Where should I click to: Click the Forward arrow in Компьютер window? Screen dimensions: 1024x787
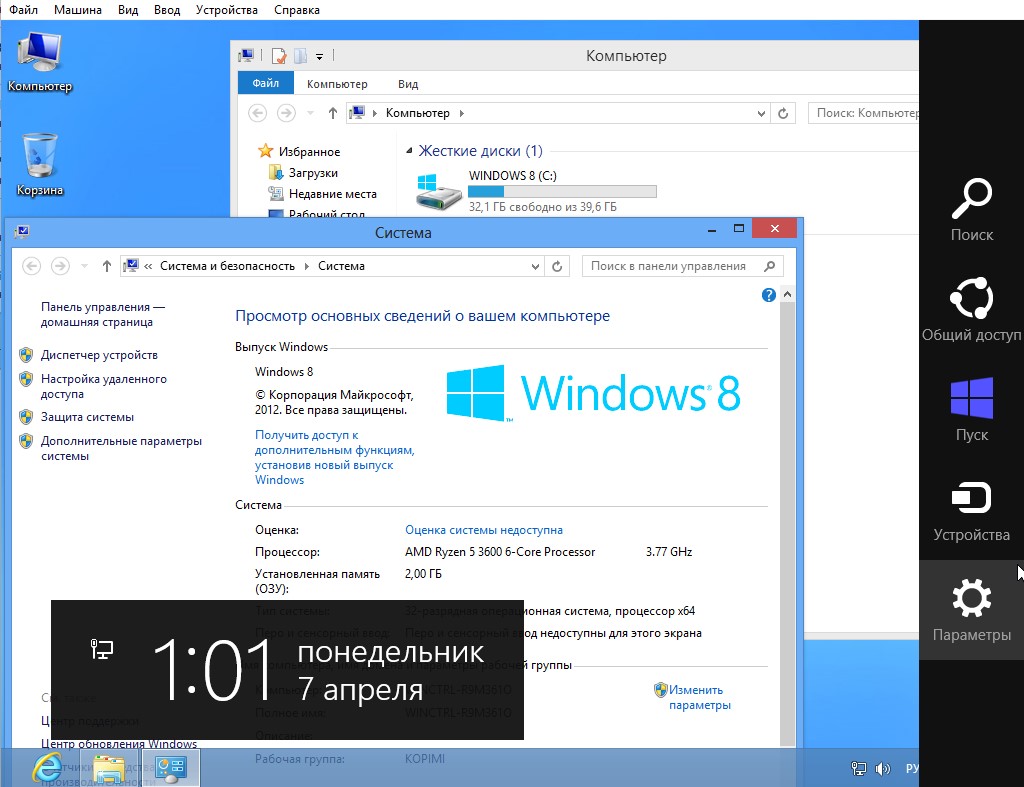(x=286, y=113)
